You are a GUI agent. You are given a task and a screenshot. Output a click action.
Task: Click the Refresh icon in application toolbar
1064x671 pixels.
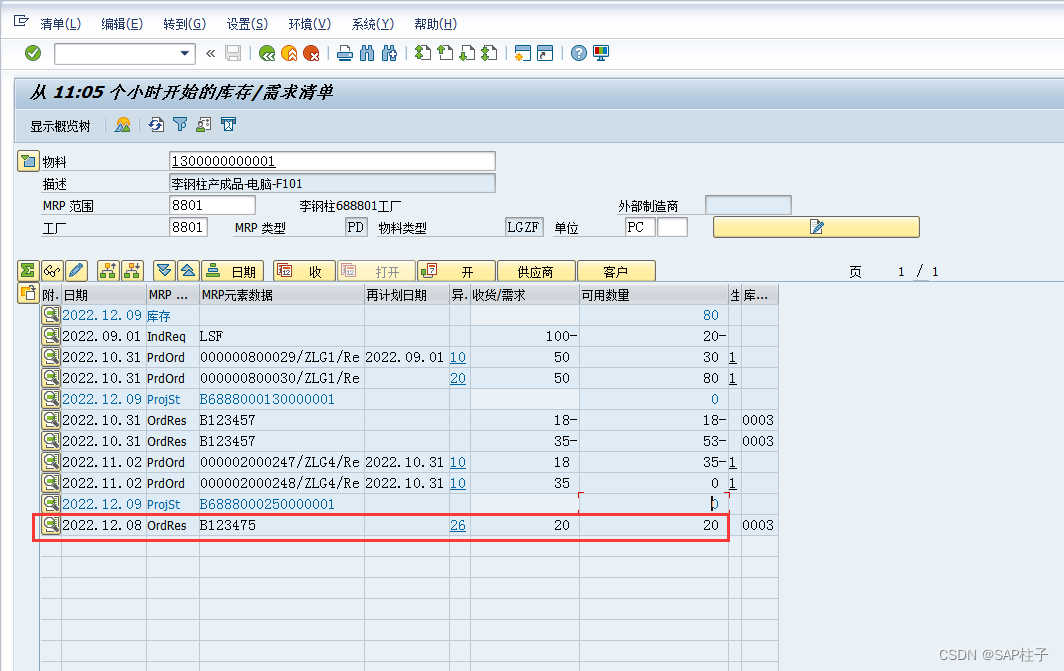pyautogui.click(x=157, y=125)
